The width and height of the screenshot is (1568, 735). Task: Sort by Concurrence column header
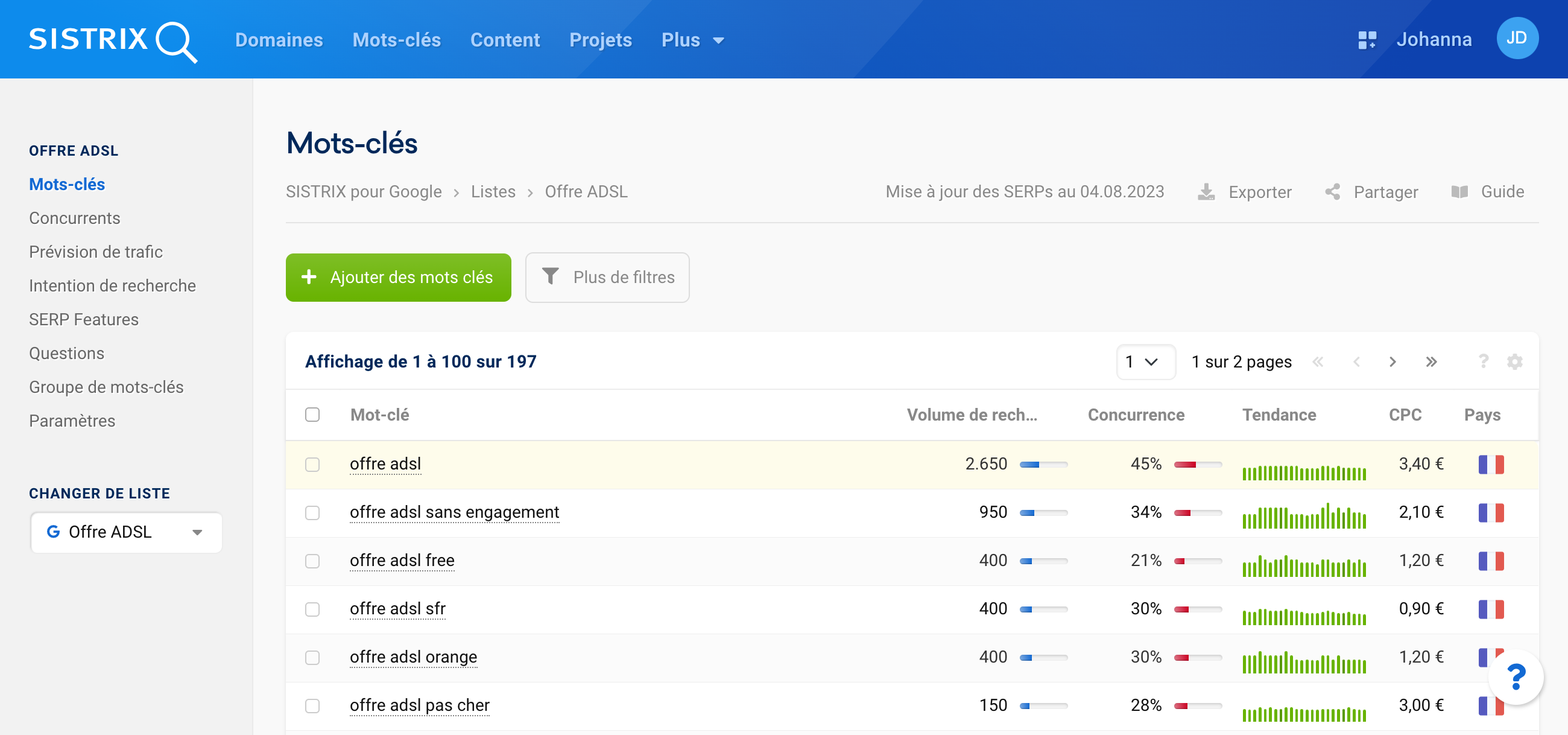click(x=1136, y=415)
